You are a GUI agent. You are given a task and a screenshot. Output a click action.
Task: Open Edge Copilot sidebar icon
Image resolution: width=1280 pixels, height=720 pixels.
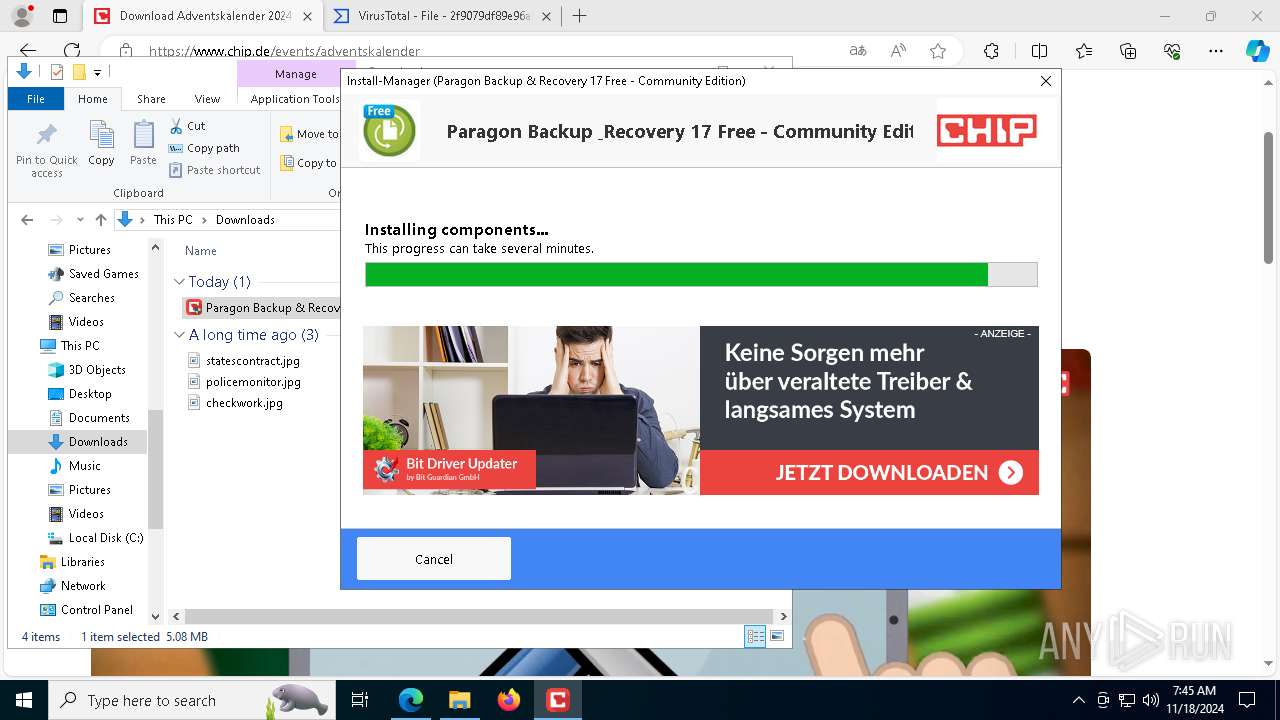pos(1258,51)
